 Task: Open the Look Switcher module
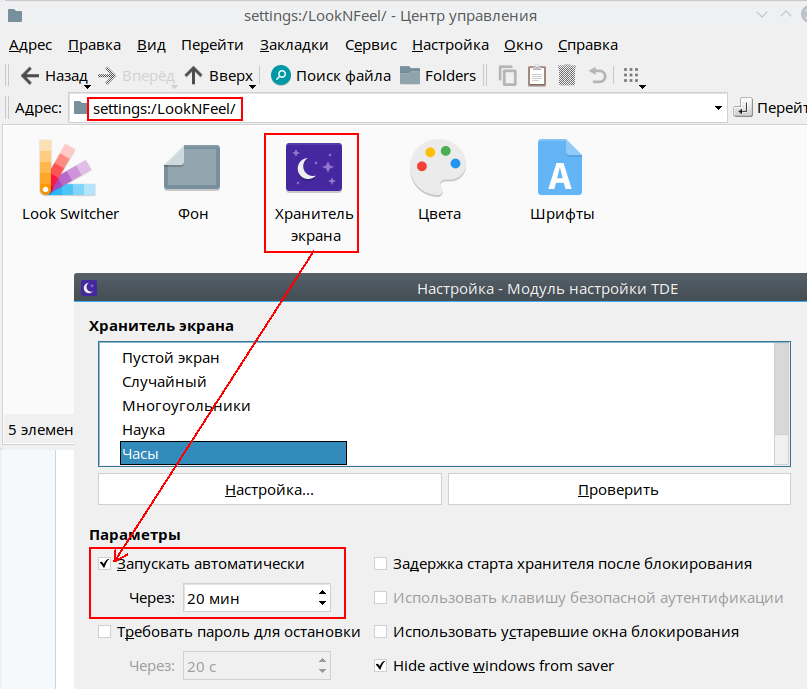69,168
